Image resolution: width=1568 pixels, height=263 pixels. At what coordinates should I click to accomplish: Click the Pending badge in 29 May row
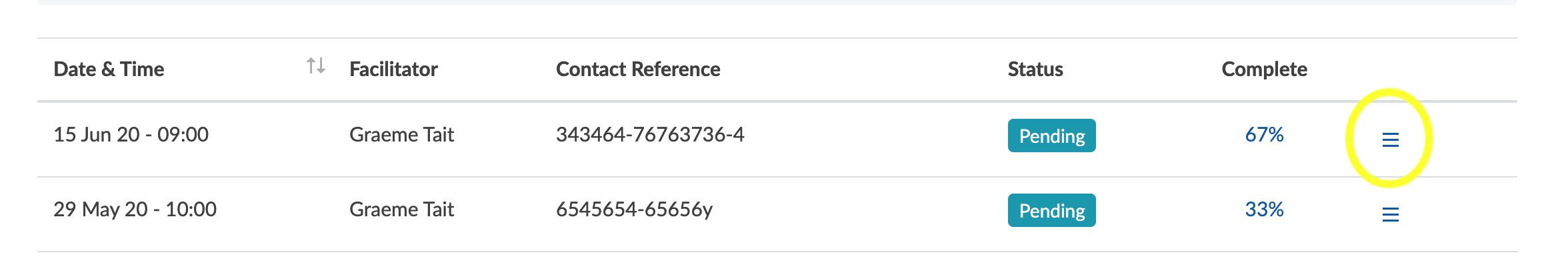pyautogui.click(x=1052, y=210)
